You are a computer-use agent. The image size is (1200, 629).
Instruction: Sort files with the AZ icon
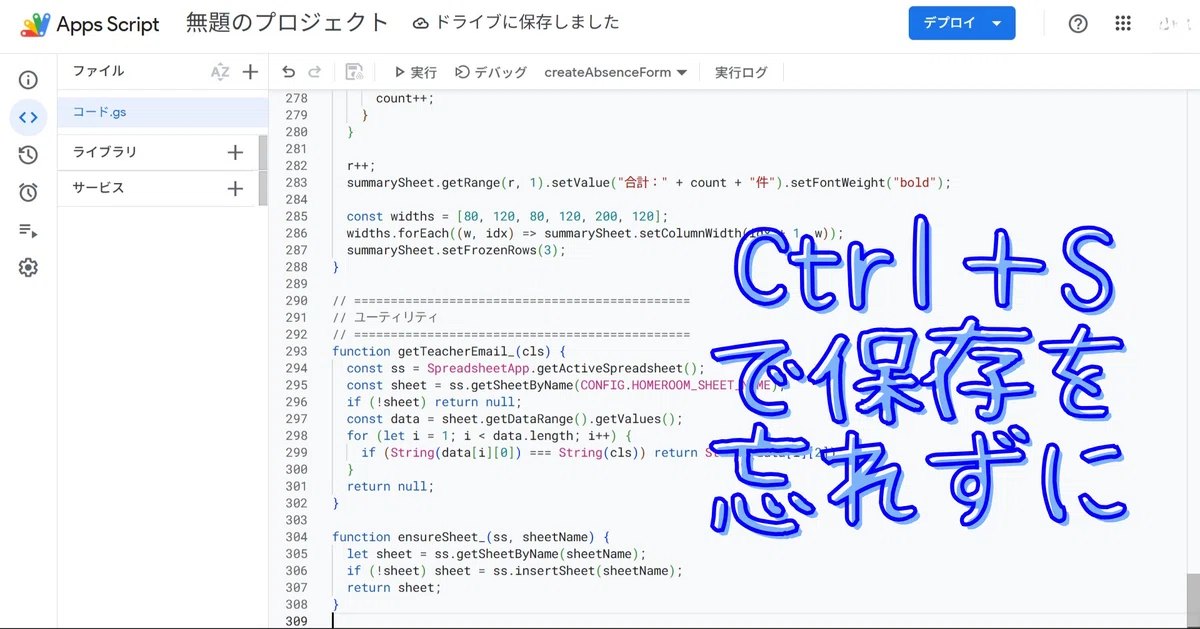tap(220, 72)
